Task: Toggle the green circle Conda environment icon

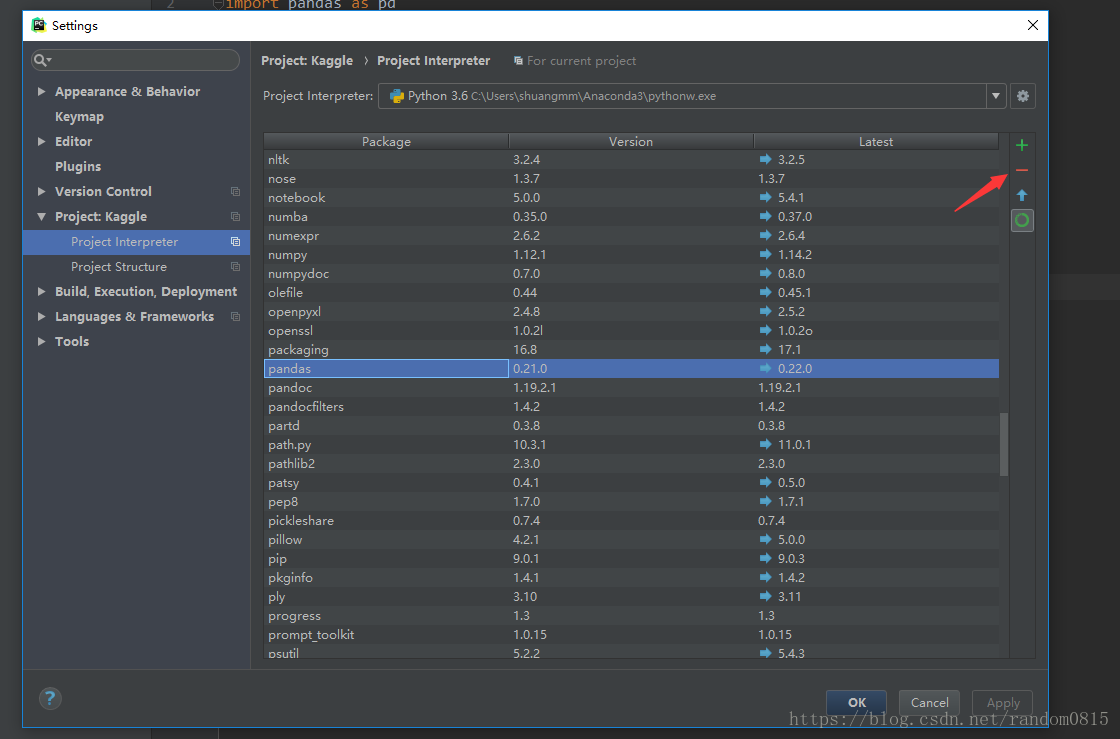Action: tap(1021, 220)
